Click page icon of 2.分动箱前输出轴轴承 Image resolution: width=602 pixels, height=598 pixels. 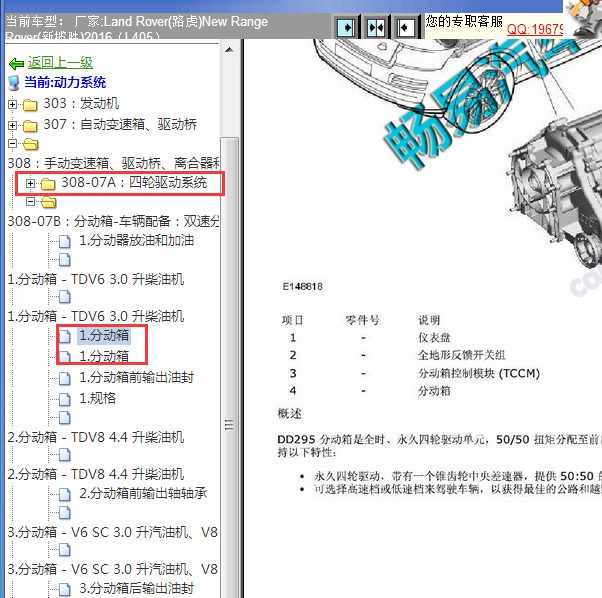coord(64,494)
